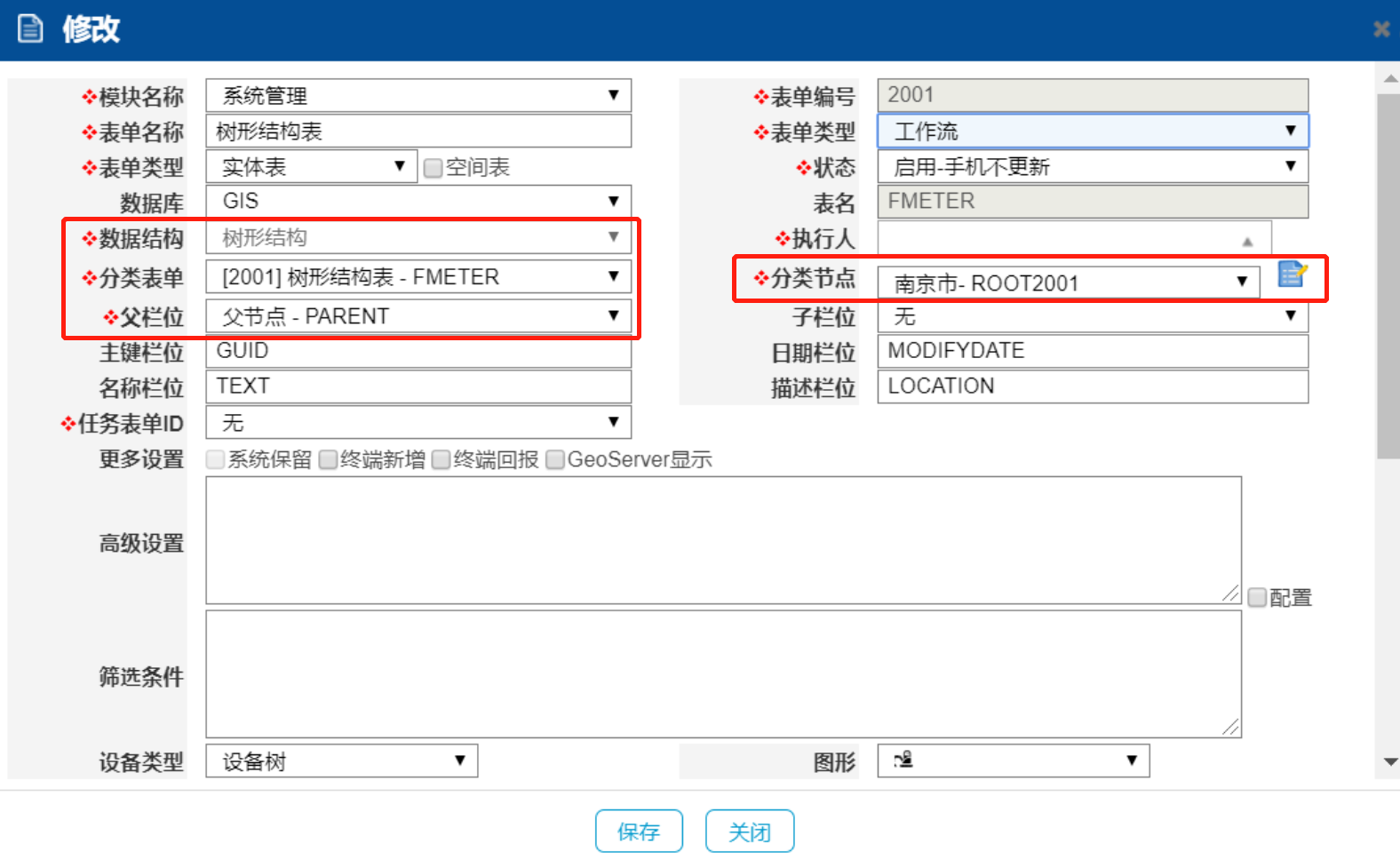Click the document icon in 修改 header

[x=30, y=29]
